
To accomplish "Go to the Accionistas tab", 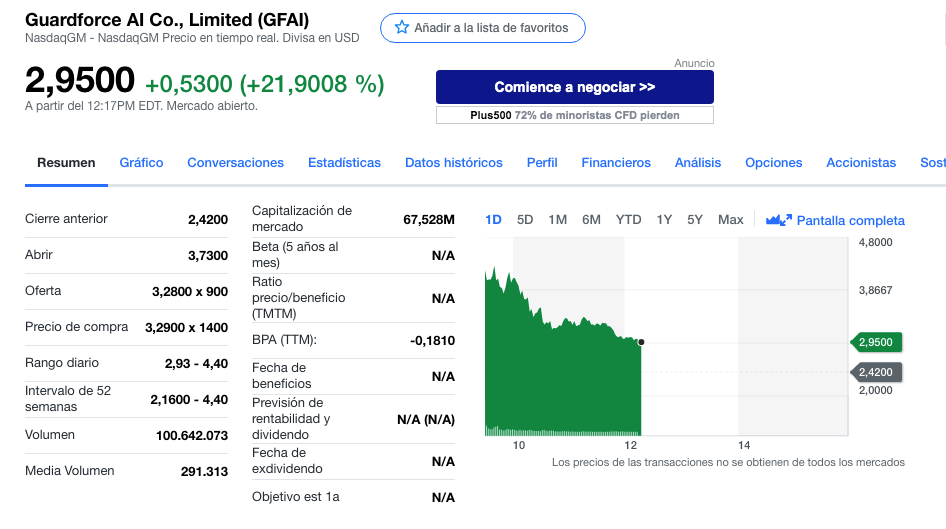I will coord(861,163).
